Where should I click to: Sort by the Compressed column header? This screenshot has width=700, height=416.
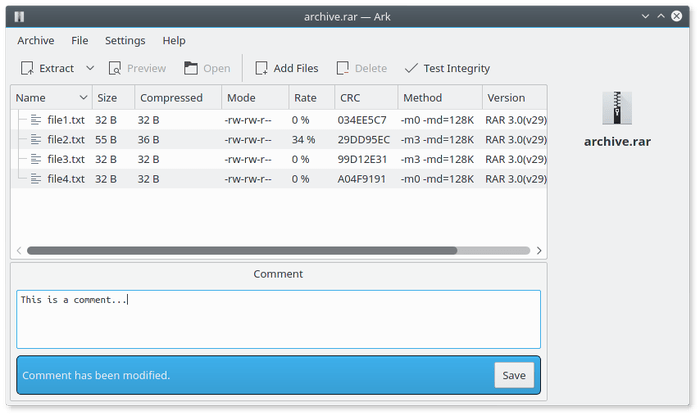[171, 98]
